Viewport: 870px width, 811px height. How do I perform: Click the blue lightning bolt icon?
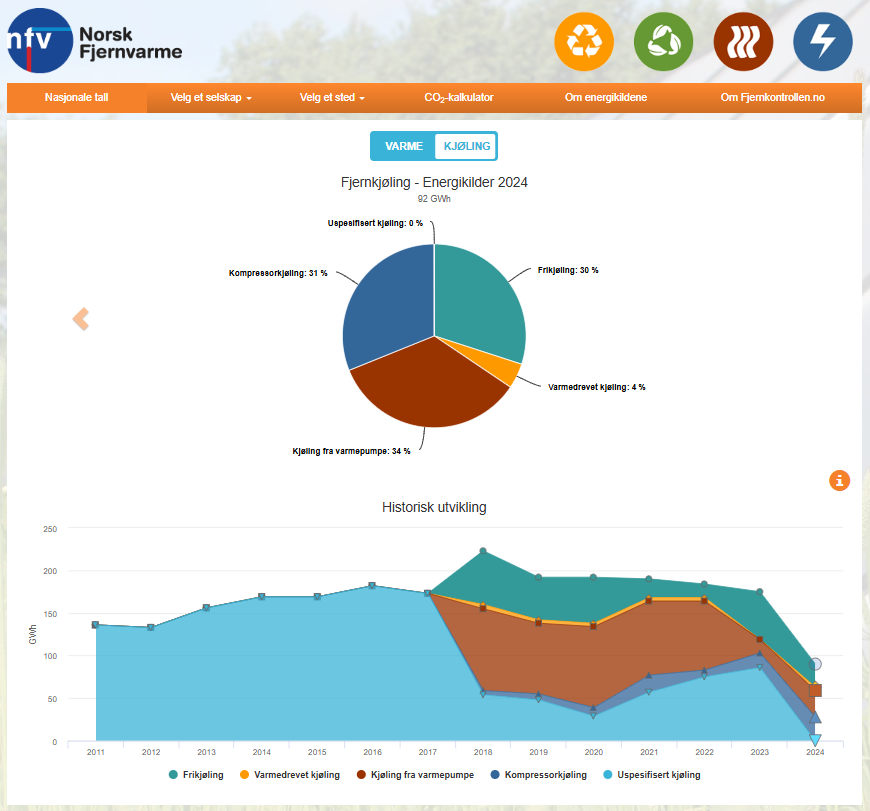point(822,42)
